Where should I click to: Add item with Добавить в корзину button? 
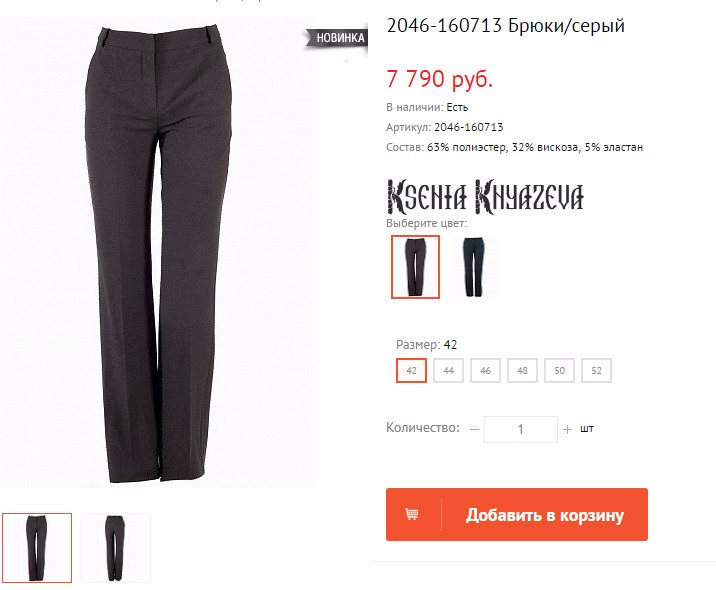(517, 515)
